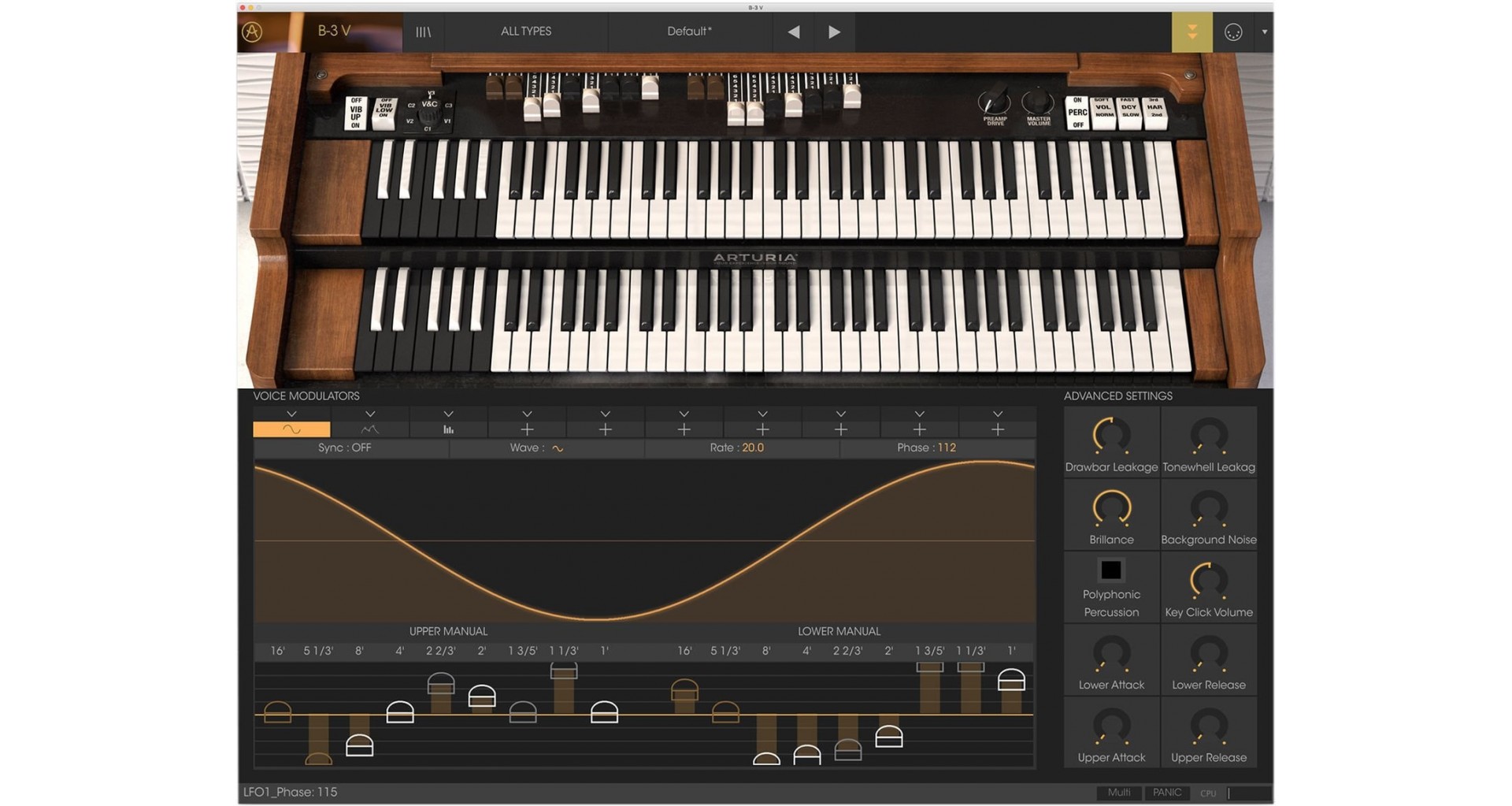Collapse the advanced panel with yellow arrows button
The width and height of the screenshot is (1512, 806).
tap(1191, 32)
